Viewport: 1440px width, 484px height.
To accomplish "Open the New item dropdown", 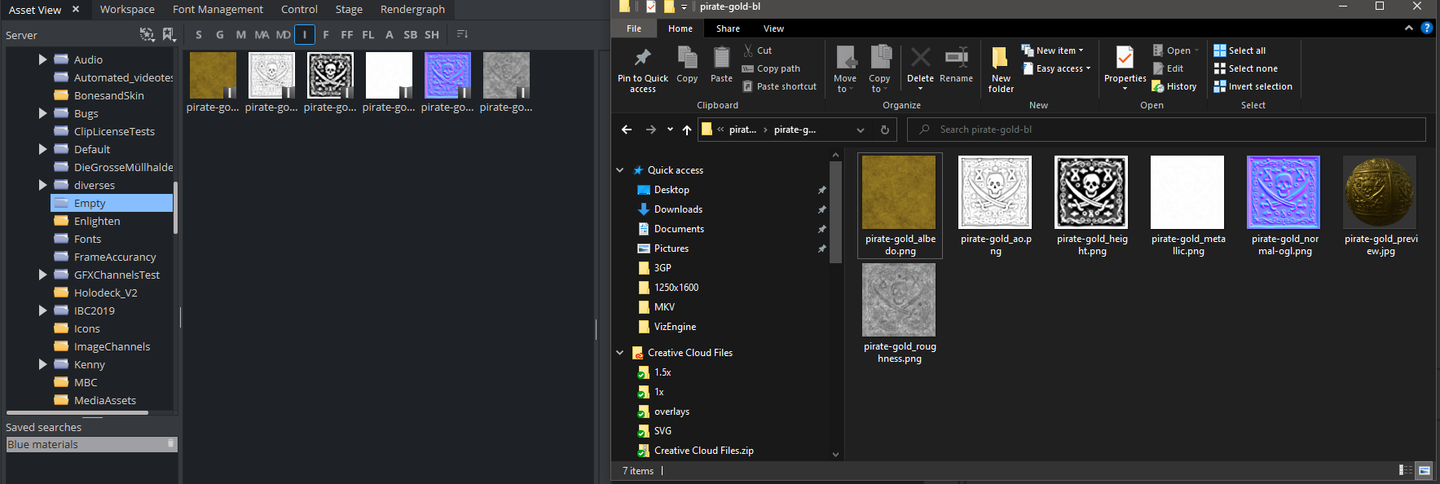I will [1052, 50].
